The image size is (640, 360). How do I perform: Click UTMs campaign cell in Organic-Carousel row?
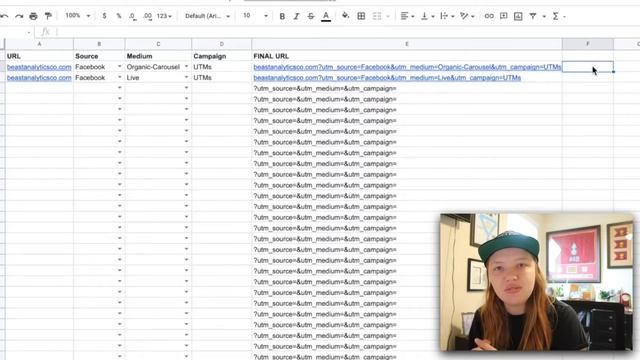tap(222, 67)
